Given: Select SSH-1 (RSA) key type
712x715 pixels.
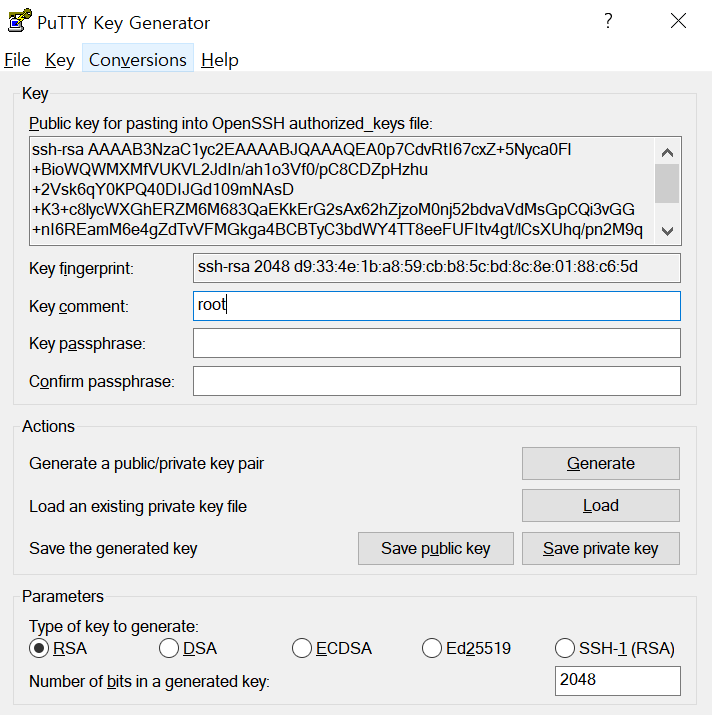Looking at the screenshot, I should coord(565,649).
